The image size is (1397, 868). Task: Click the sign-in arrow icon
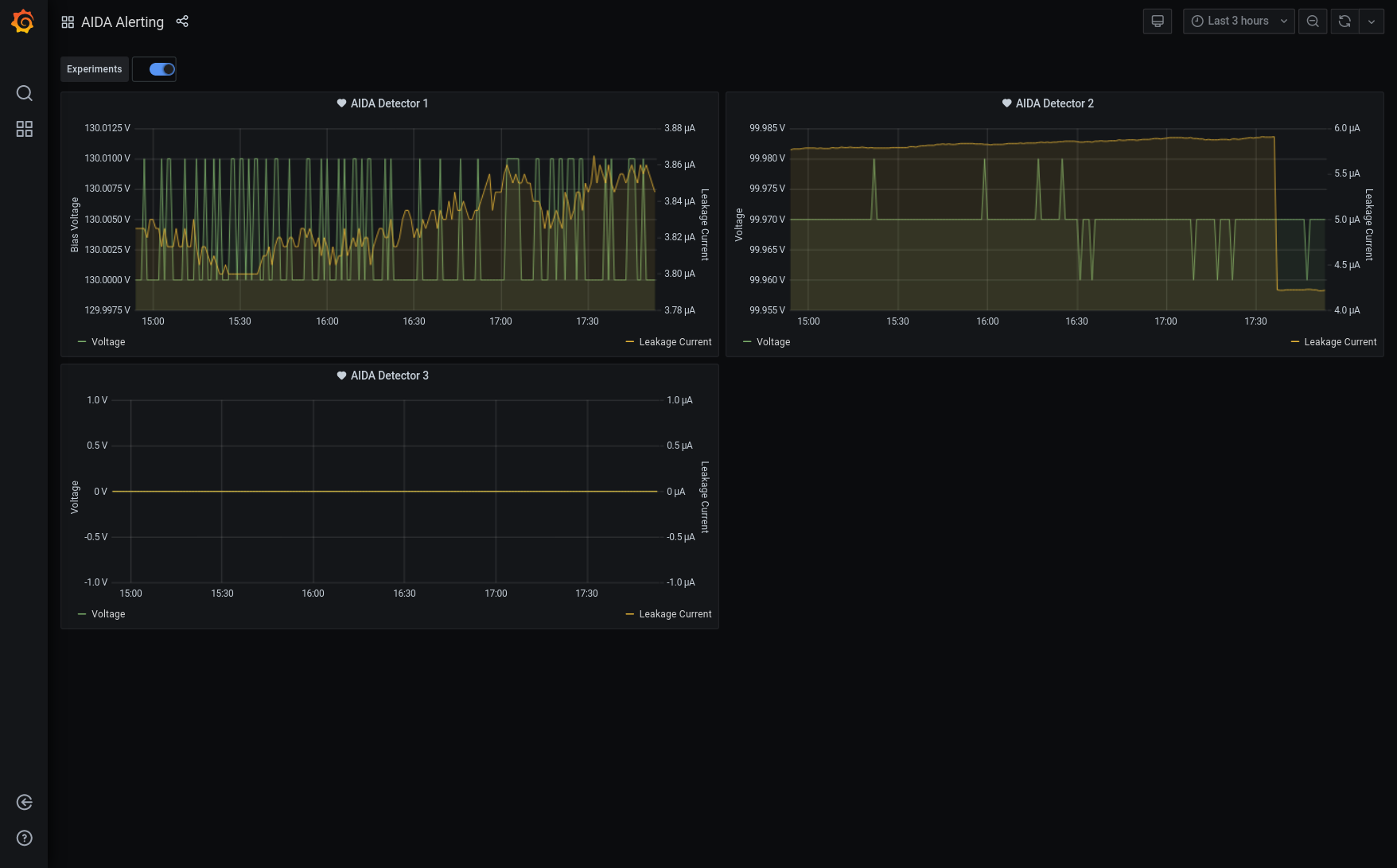click(24, 802)
